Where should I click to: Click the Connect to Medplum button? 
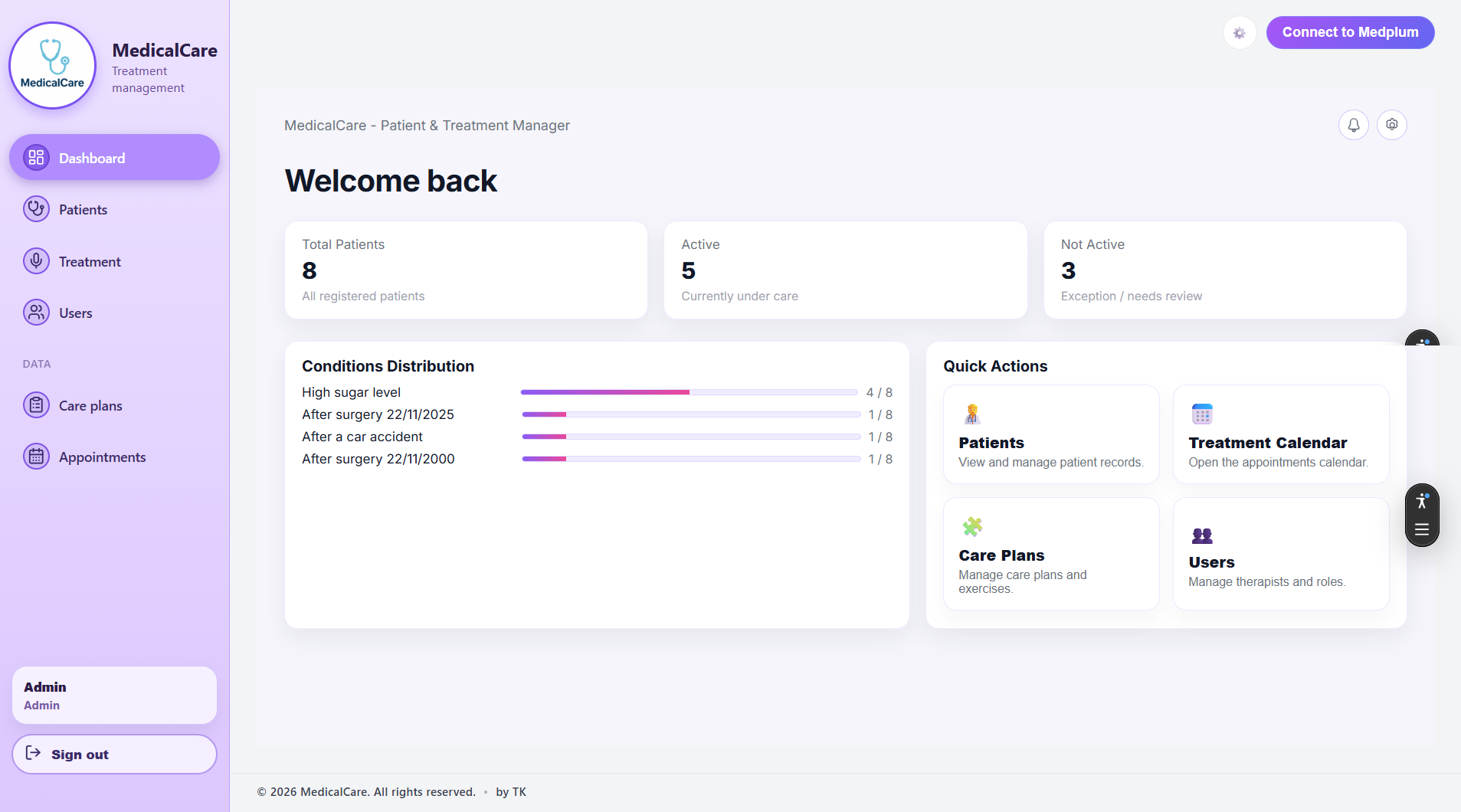click(1349, 32)
